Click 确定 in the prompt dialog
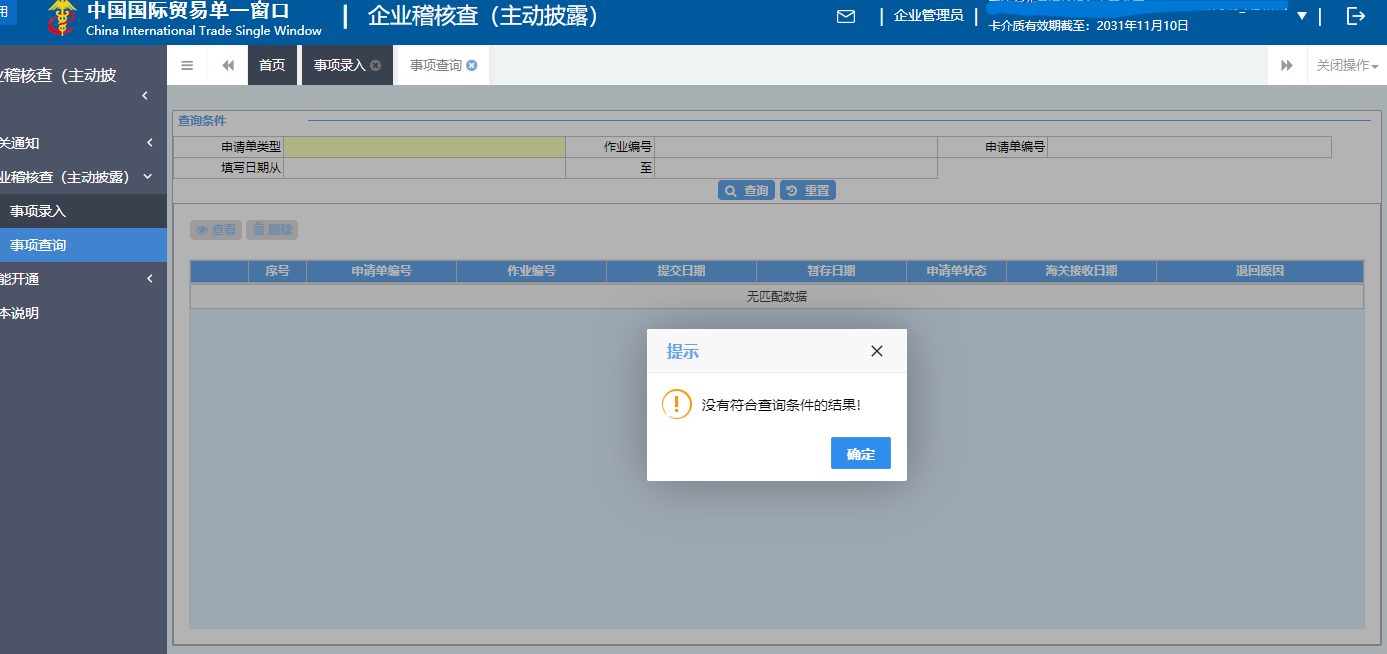This screenshot has width=1387, height=654. click(x=860, y=453)
